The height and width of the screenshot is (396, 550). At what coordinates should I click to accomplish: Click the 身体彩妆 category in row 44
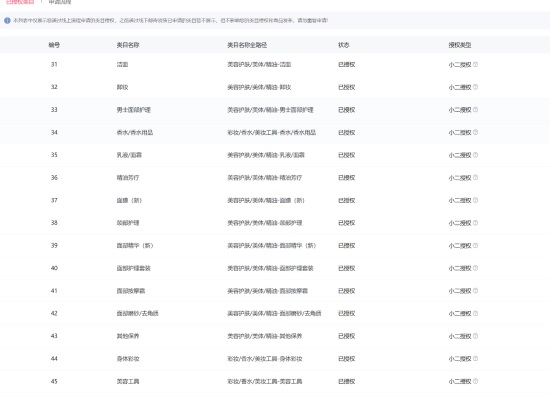128,359
